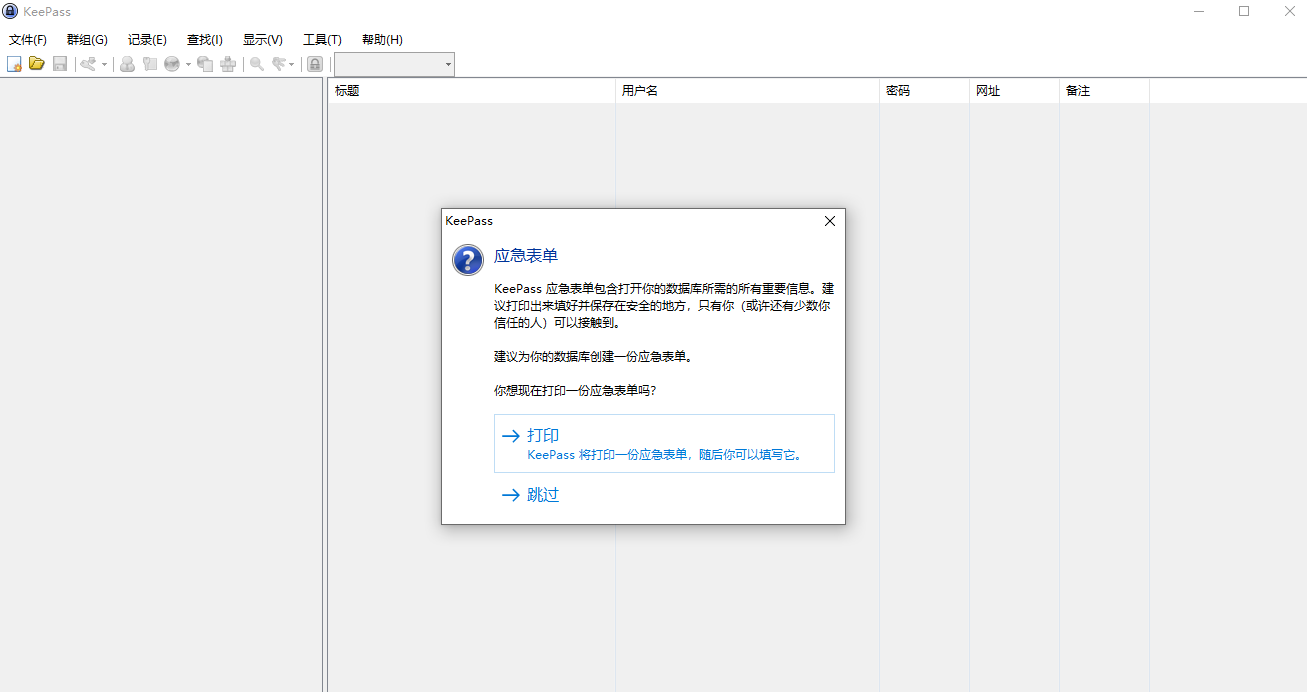
Task: Click the Show entries toolbar icon
Action: [x=280, y=64]
